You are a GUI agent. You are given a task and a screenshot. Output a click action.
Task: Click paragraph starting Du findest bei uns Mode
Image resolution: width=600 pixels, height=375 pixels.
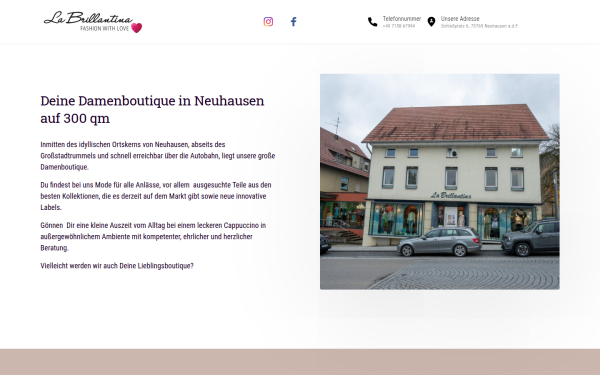point(156,196)
